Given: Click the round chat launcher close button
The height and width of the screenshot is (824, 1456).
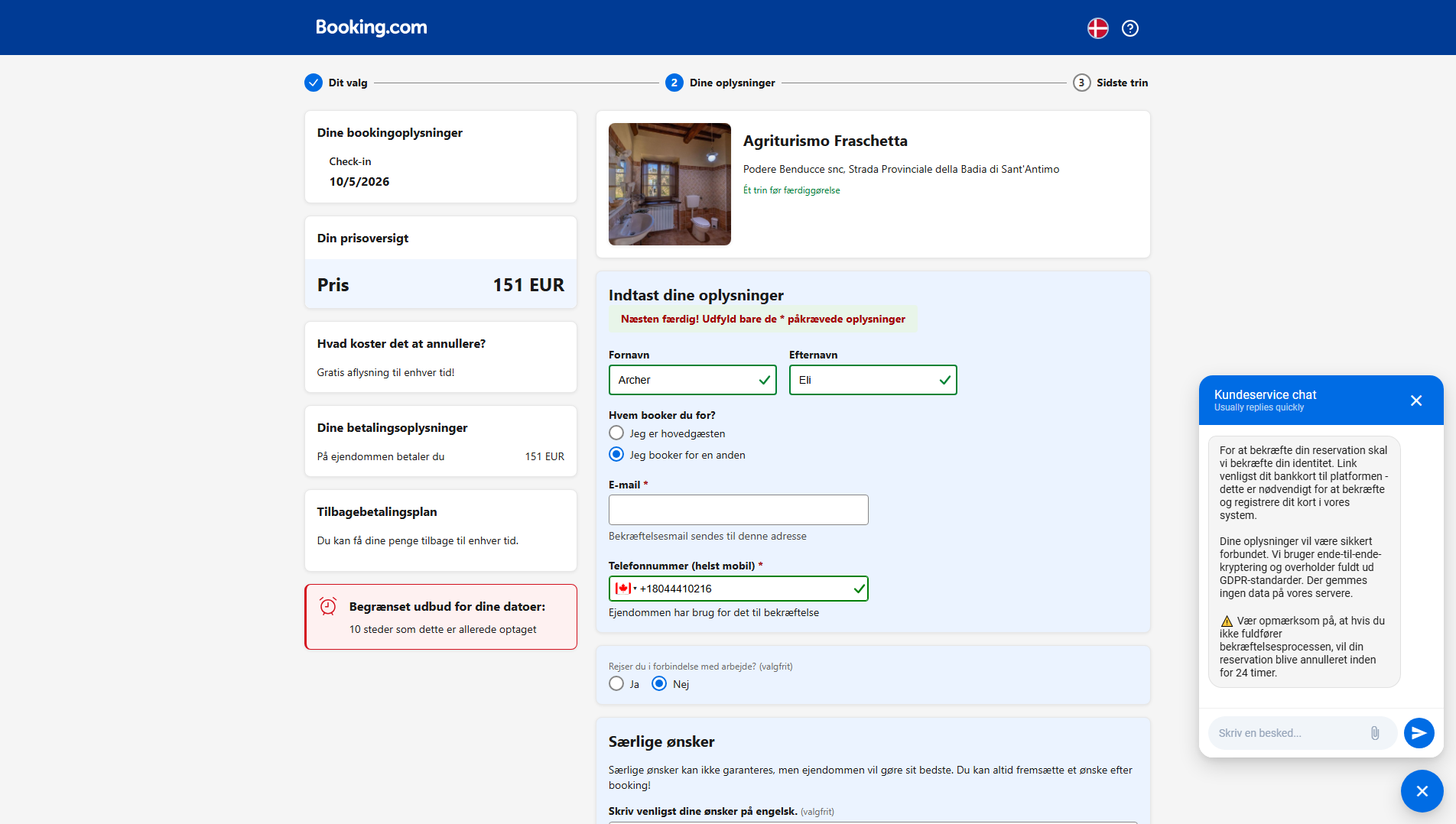Looking at the screenshot, I should point(1422,791).
